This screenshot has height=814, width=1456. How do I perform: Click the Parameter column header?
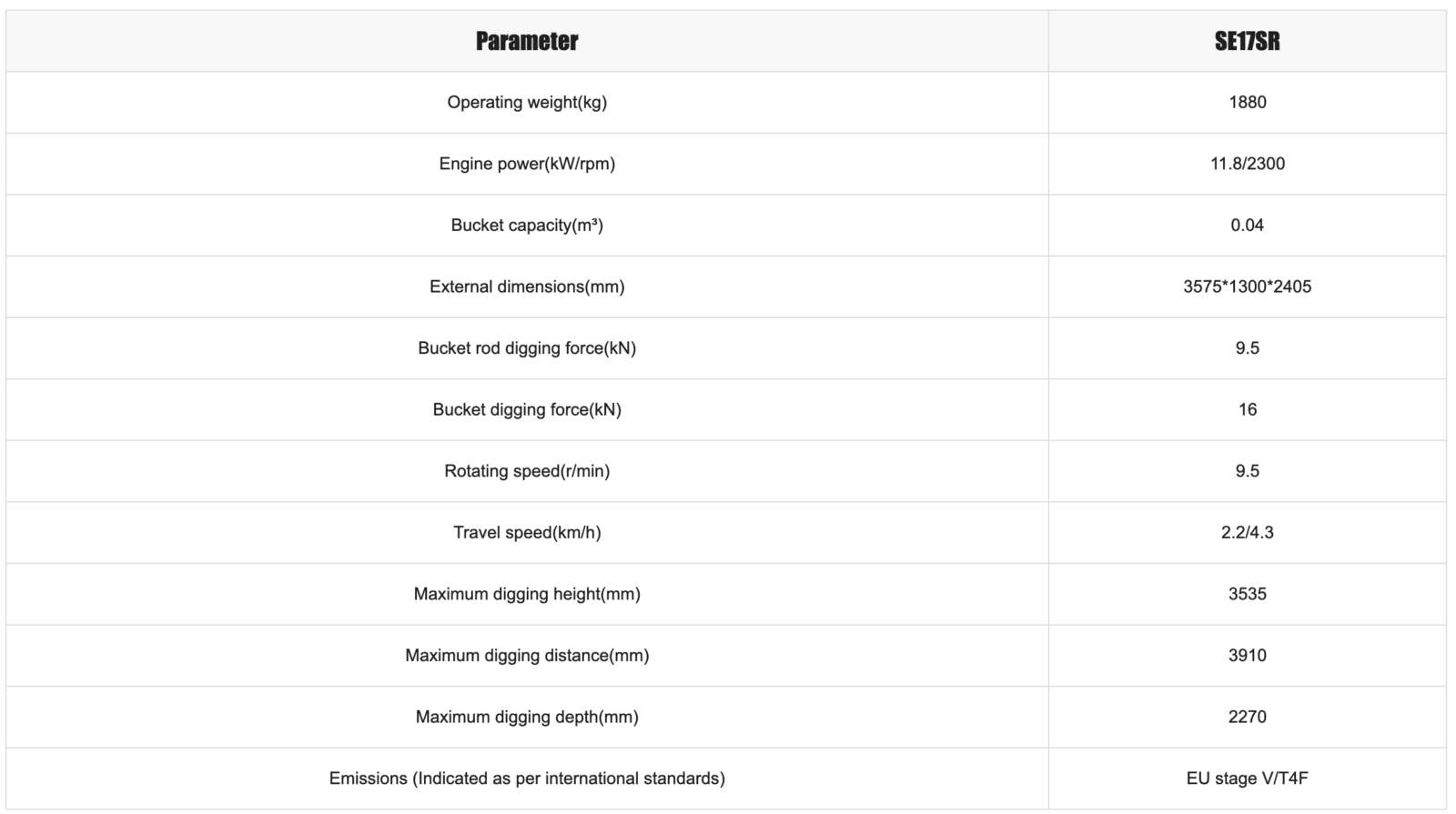[x=527, y=41]
